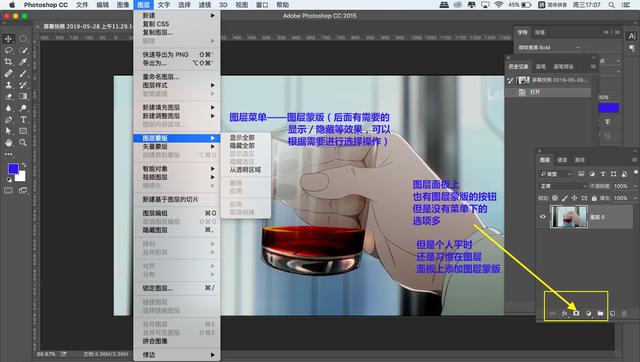Select the Path Selection tool
The height and width of the screenshot is (362, 640).
(x=8, y=131)
